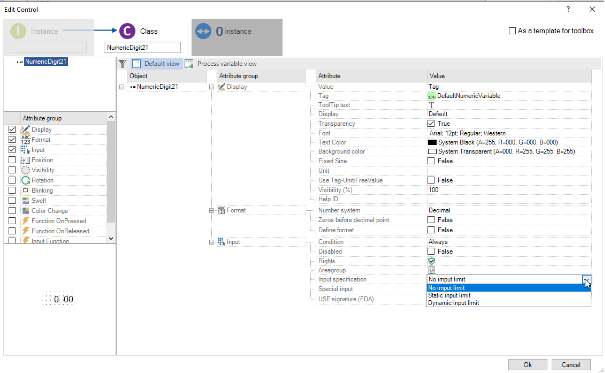Choose Static input limit option

click(x=509, y=295)
